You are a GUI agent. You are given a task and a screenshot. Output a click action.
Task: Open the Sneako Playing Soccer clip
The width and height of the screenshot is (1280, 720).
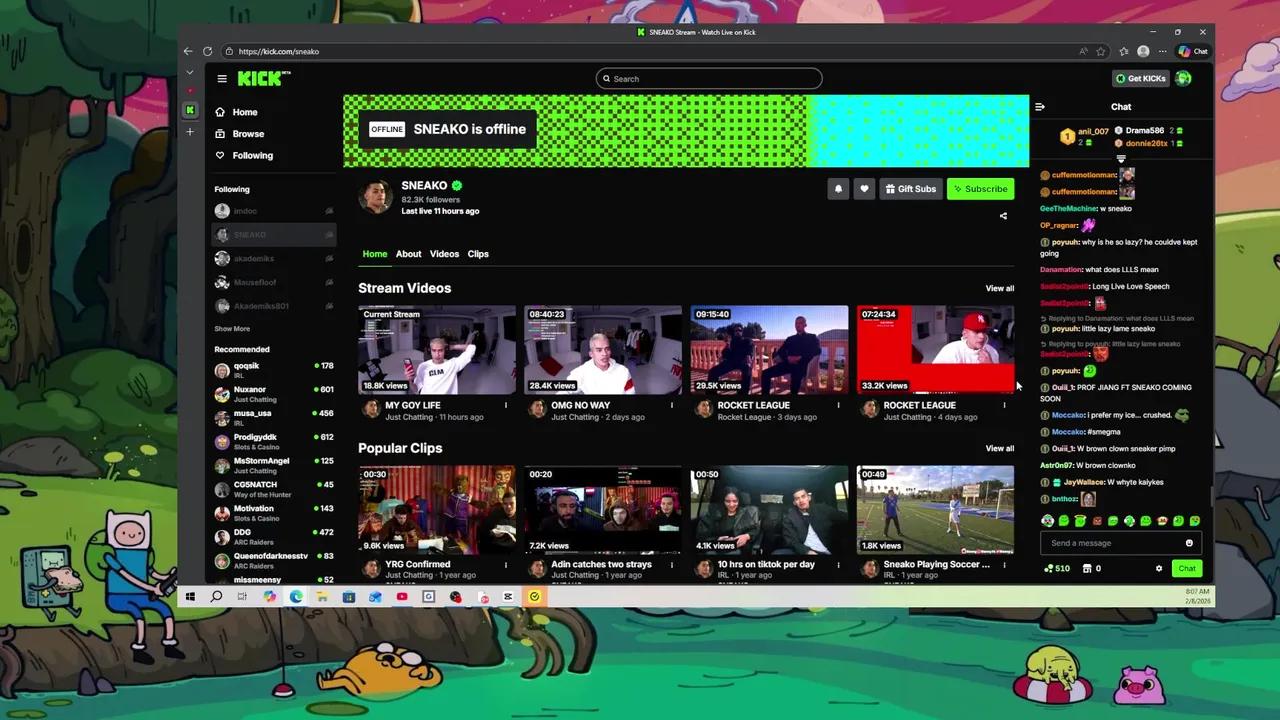coord(935,510)
